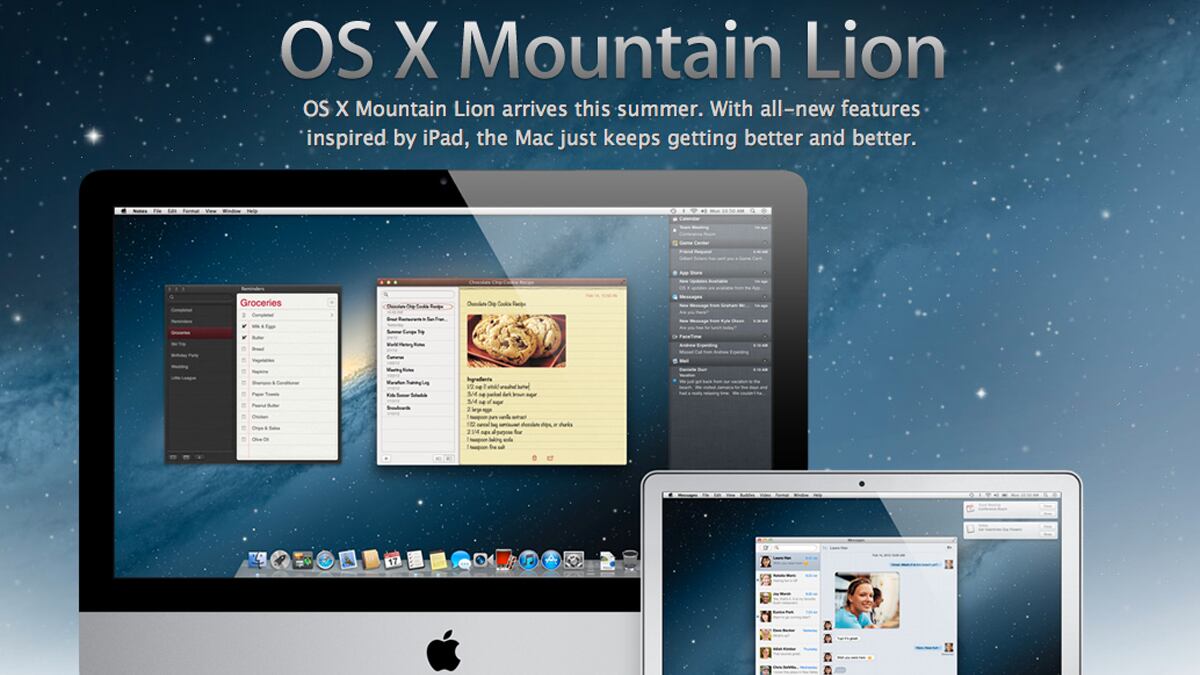Collapse the FaceTime section in Notification Center
Screen dimensions: 1200x675
tap(764, 335)
